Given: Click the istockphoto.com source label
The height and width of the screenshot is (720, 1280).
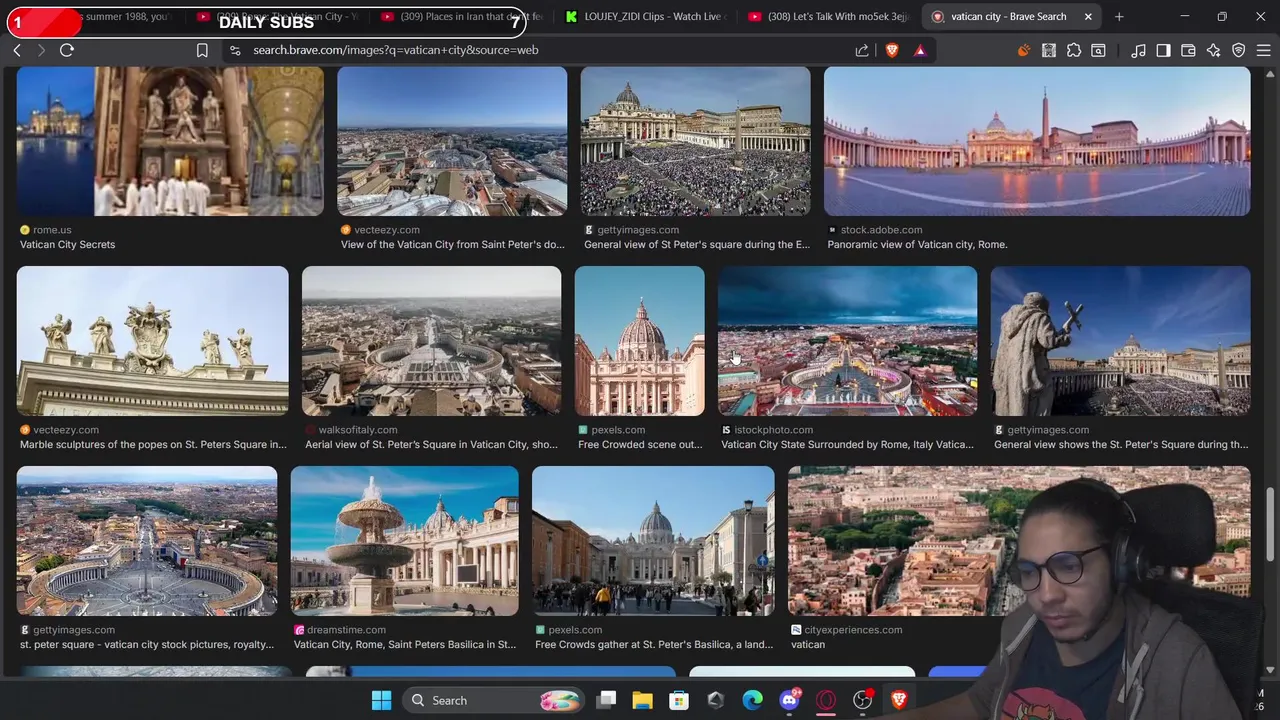Looking at the screenshot, I should [x=773, y=430].
